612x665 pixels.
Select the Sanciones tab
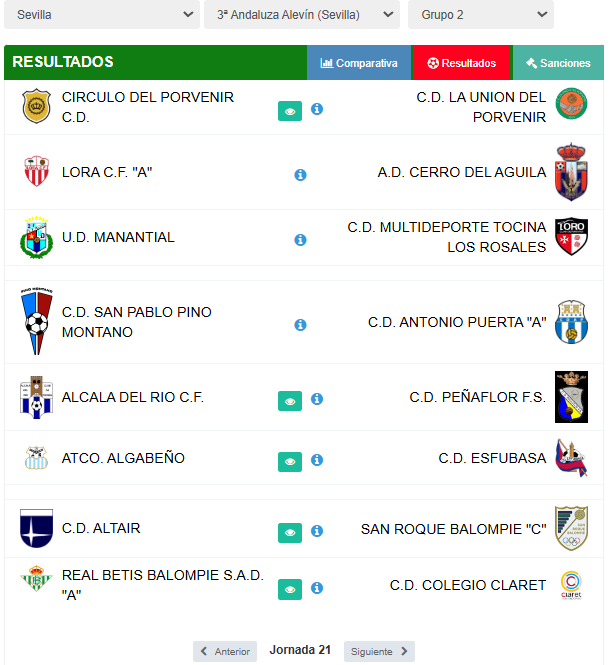click(x=558, y=63)
